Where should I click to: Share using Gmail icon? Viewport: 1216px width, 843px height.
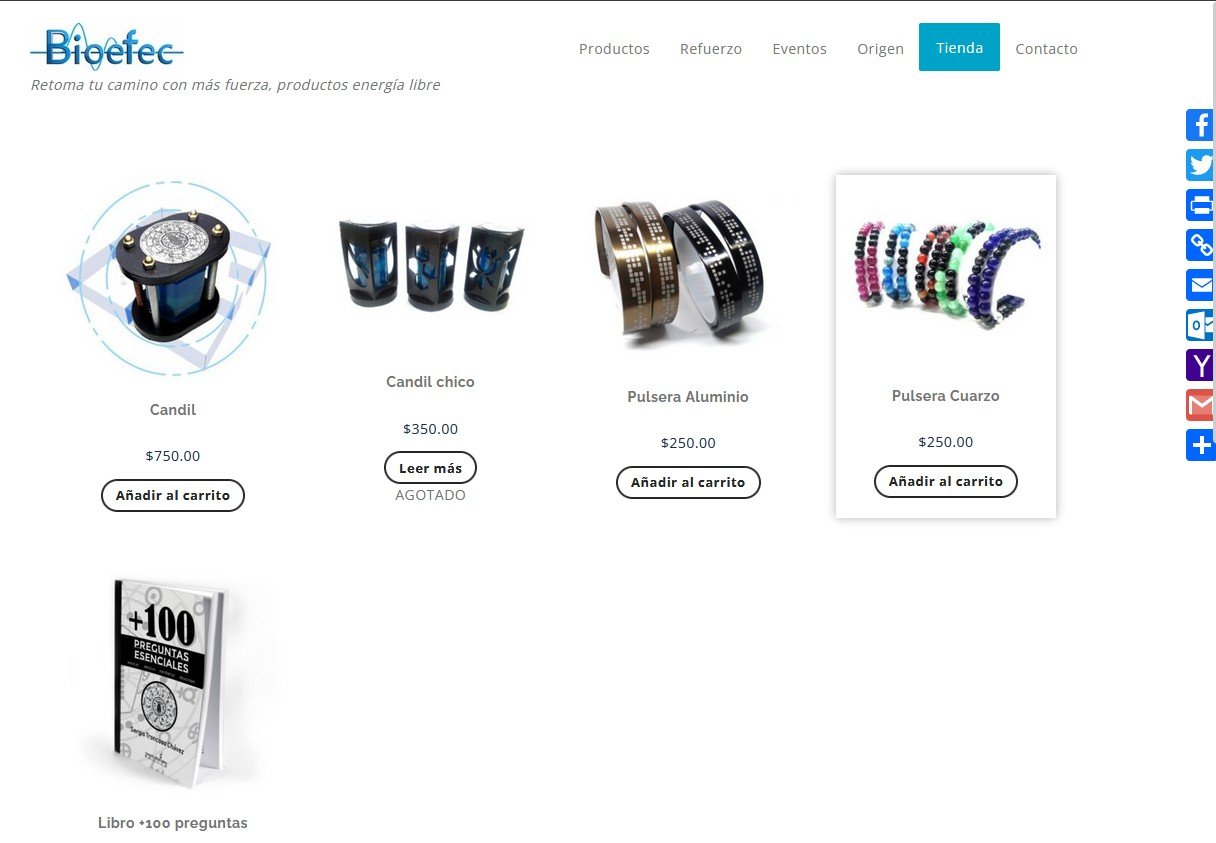coord(1201,405)
